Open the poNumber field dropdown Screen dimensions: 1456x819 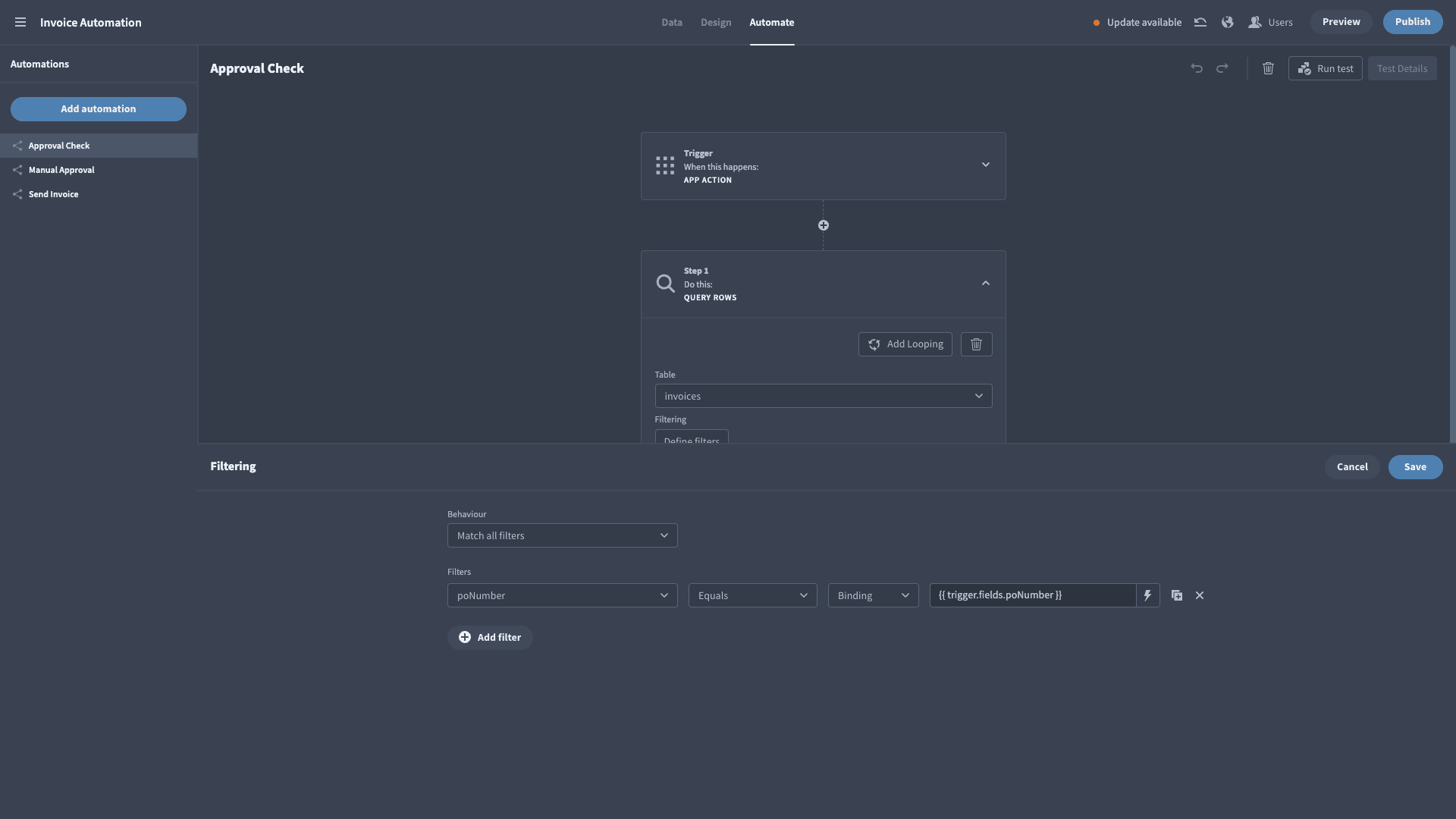pos(563,595)
